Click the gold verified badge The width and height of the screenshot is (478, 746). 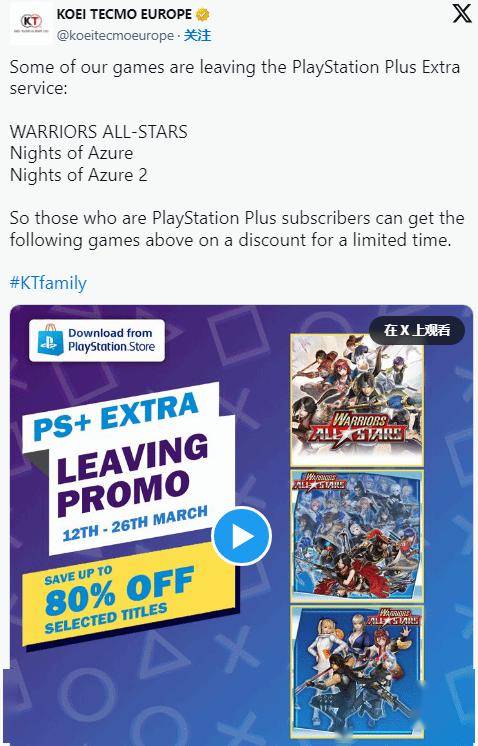coord(203,14)
